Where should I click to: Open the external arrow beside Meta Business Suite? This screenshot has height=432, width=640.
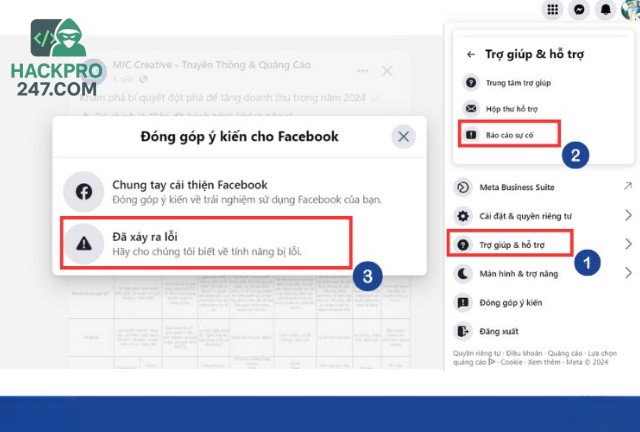pos(628,186)
